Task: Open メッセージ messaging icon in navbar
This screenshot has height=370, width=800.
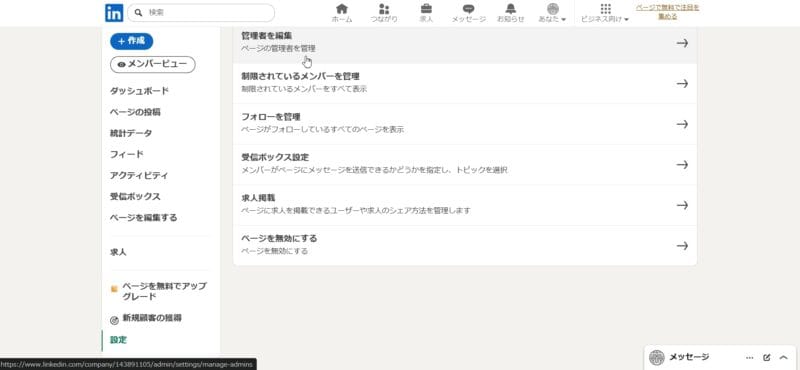Action: (x=468, y=13)
